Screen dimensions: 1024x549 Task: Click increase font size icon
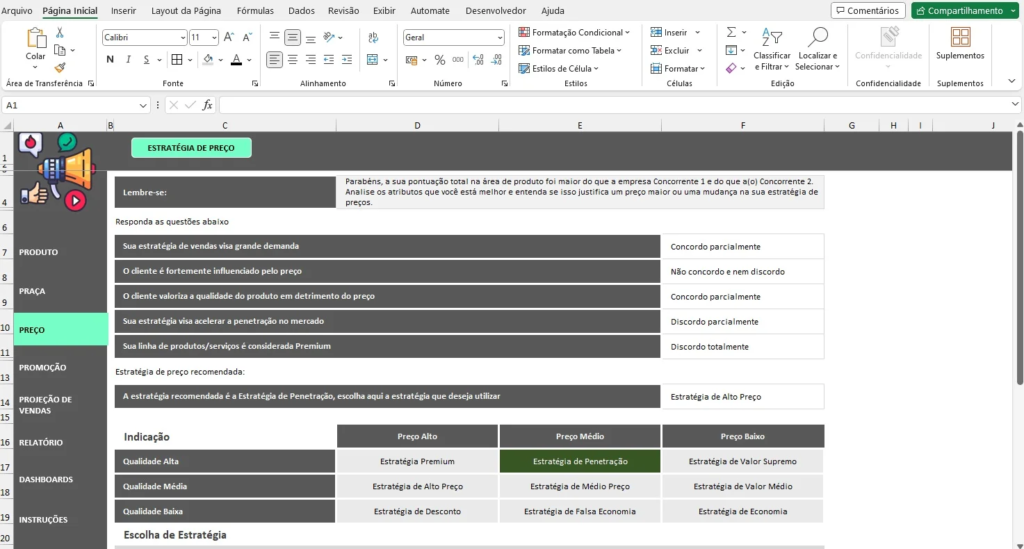point(231,37)
